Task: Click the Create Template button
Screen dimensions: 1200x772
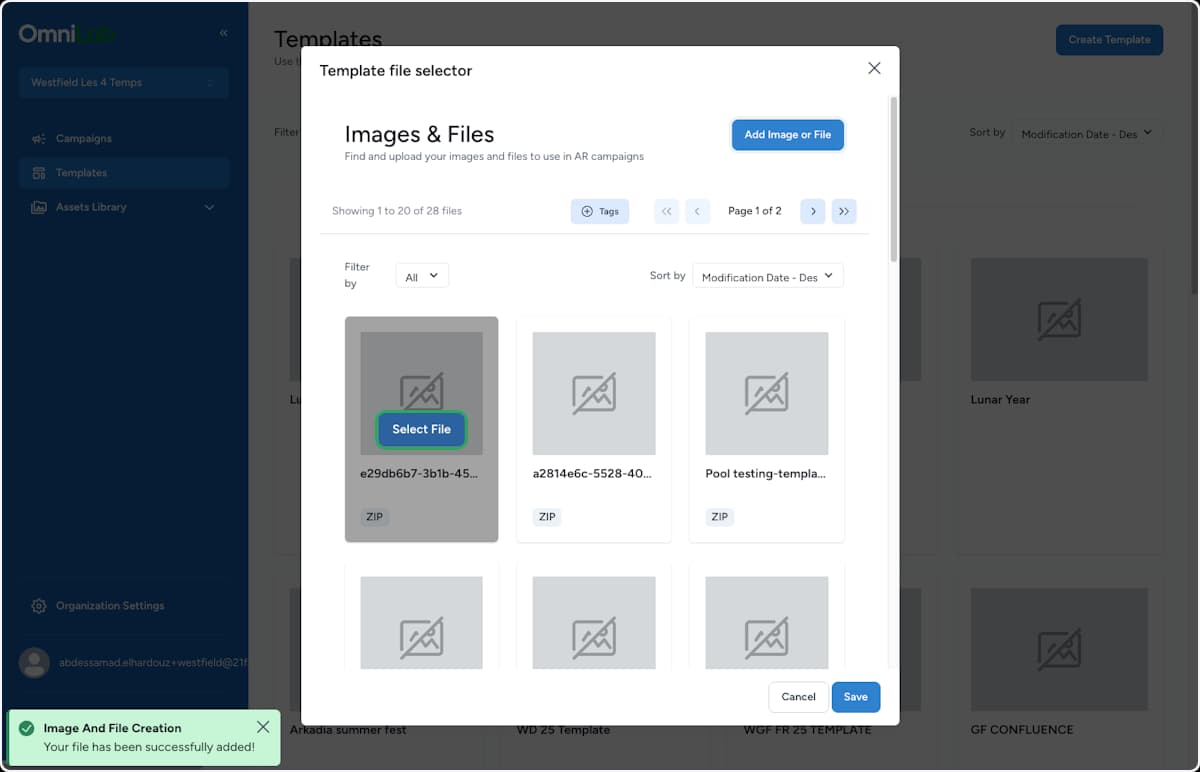Action: (x=1109, y=40)
